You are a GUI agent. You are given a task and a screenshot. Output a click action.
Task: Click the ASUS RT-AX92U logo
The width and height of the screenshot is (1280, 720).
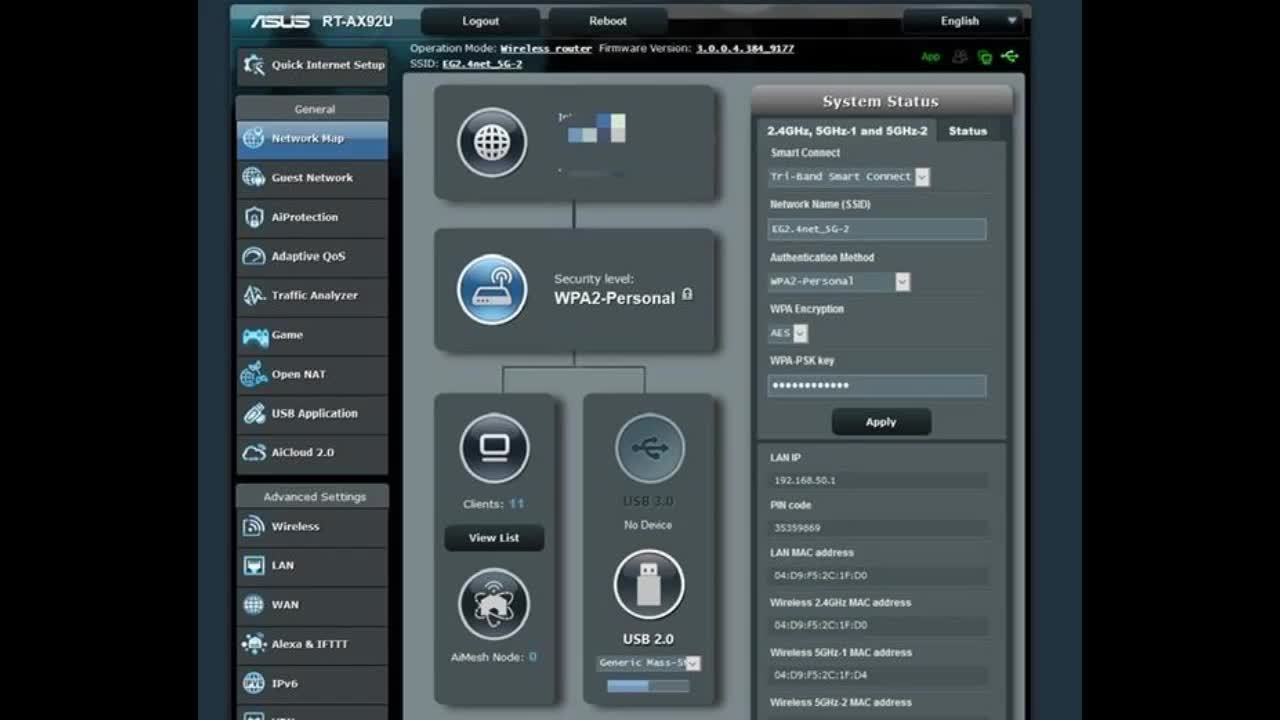pyautogui.click(x=321, y=21)
